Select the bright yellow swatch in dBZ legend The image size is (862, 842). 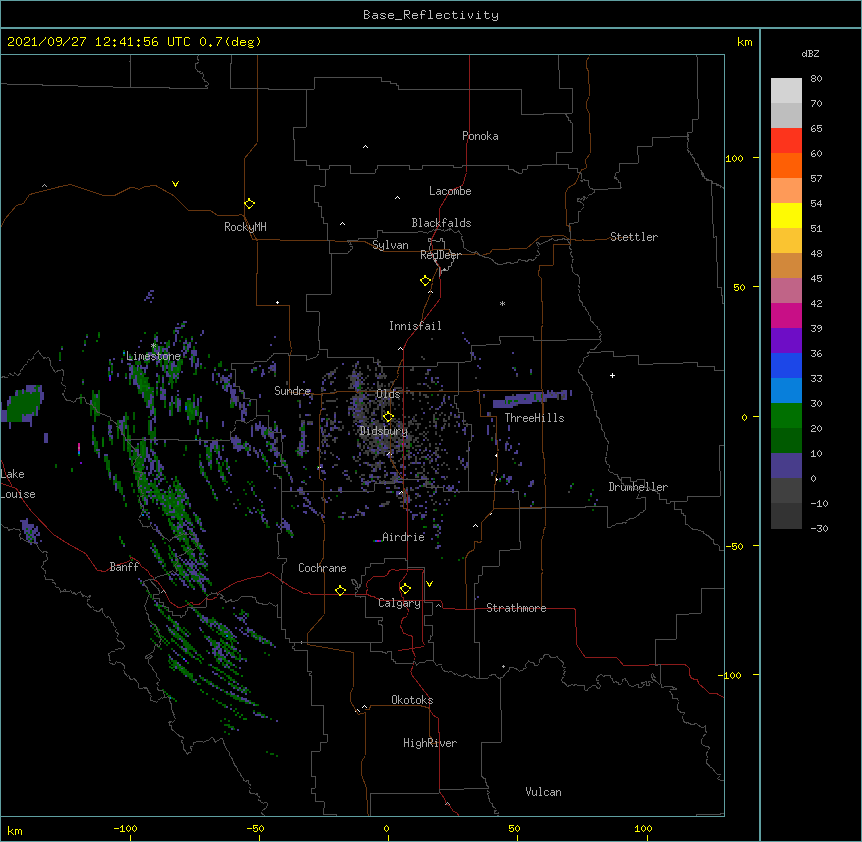point(786,215)
